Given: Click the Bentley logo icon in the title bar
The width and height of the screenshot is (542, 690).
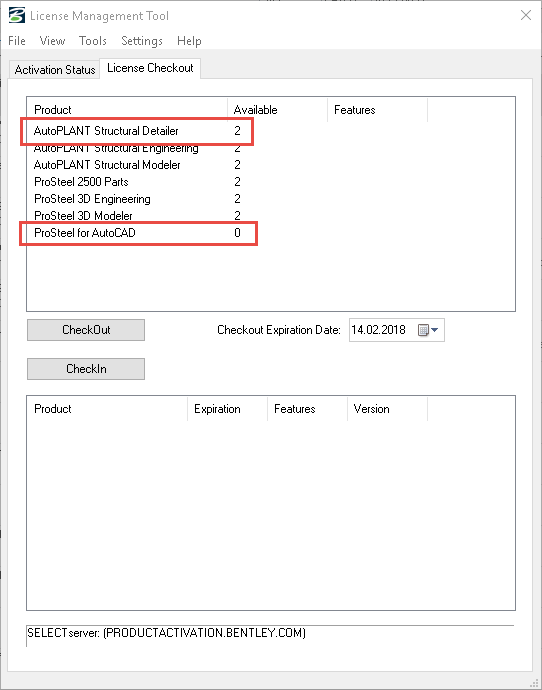Looking at the screenshot, I should point(17,15).
